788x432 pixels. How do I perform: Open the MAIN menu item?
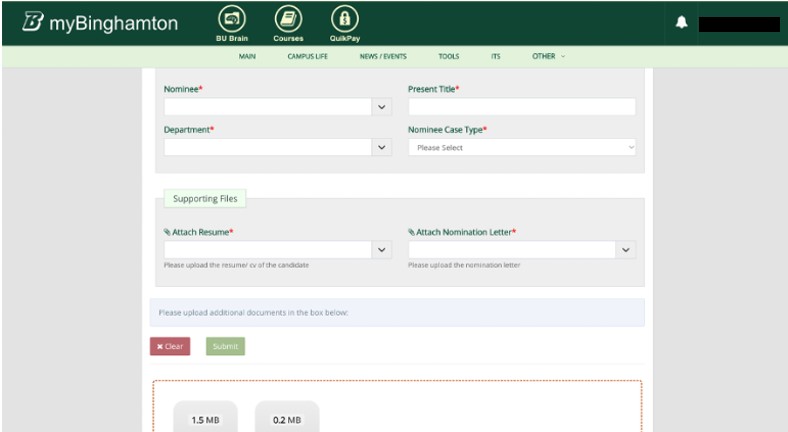click(x=247, y=57)
